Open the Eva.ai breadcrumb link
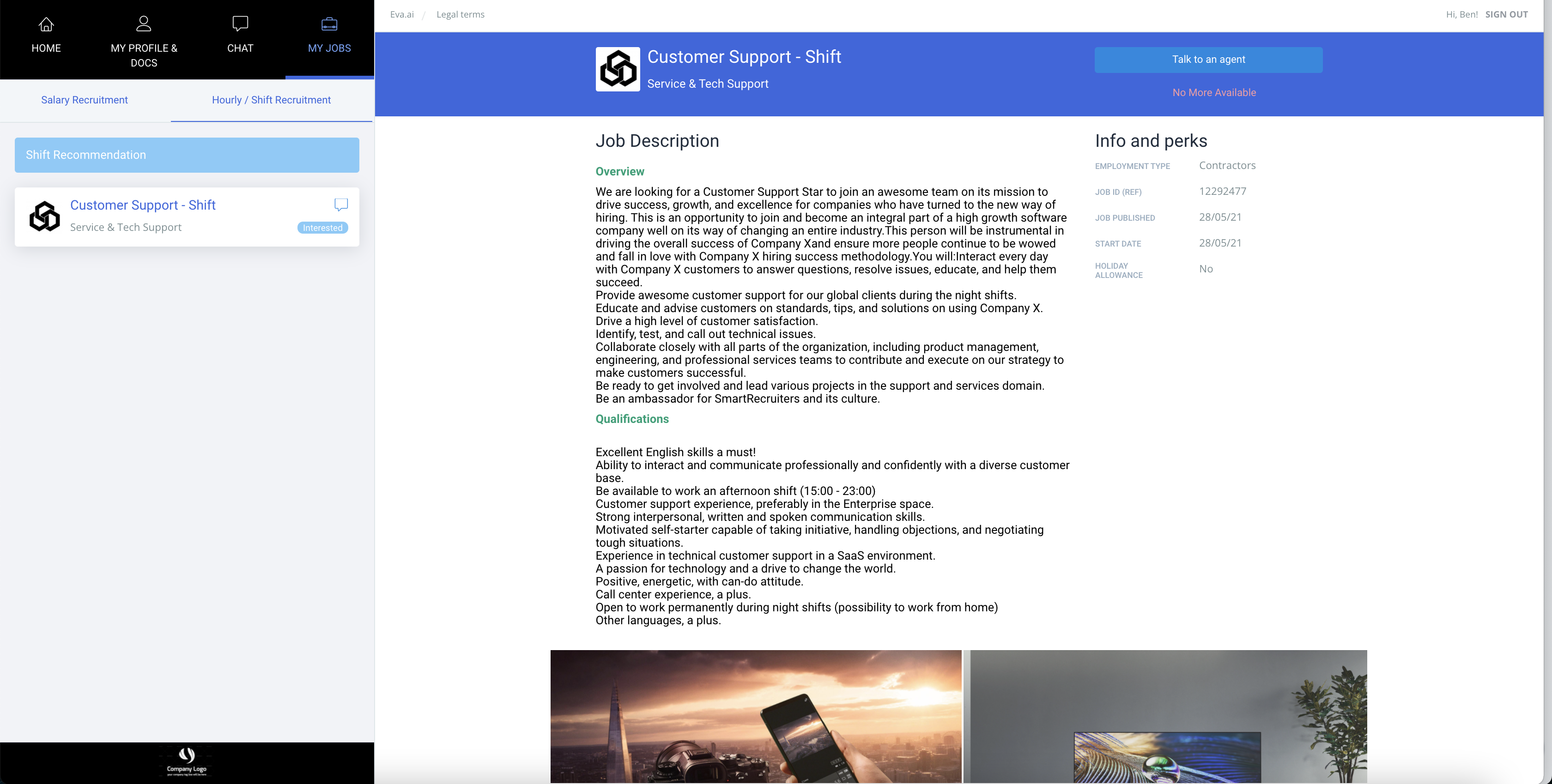This screenshot has height=784, width=1552. pos(402,14)
